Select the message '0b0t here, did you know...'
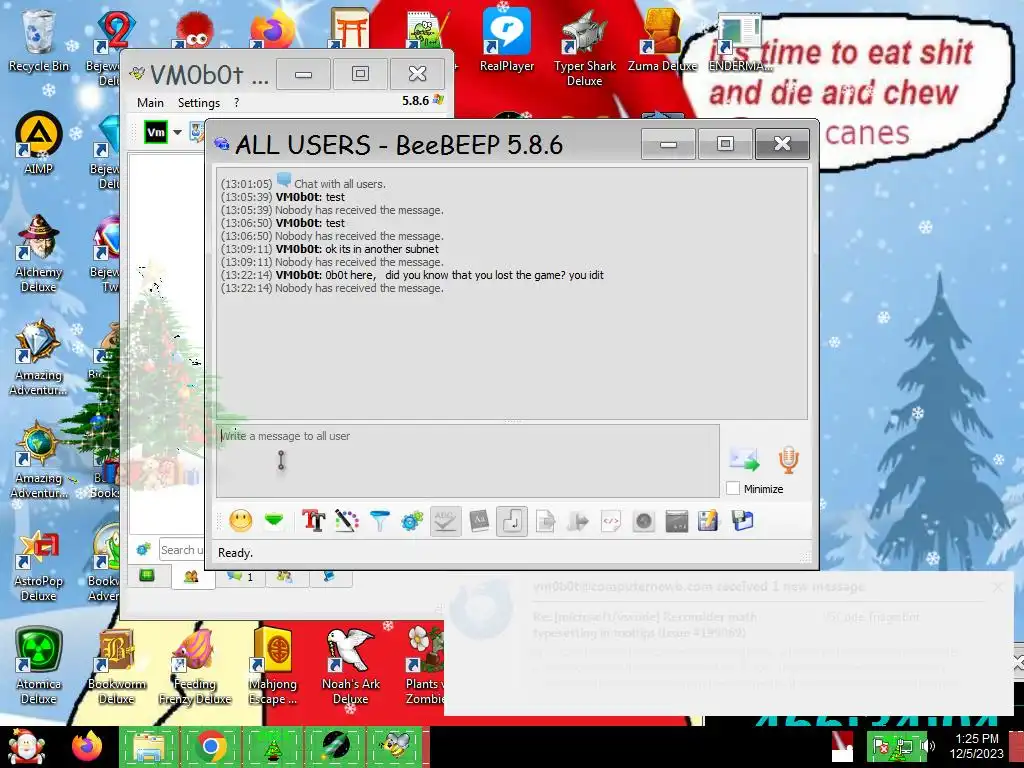The width and height of the screenshot is (1024, 768). coord(464,275)
